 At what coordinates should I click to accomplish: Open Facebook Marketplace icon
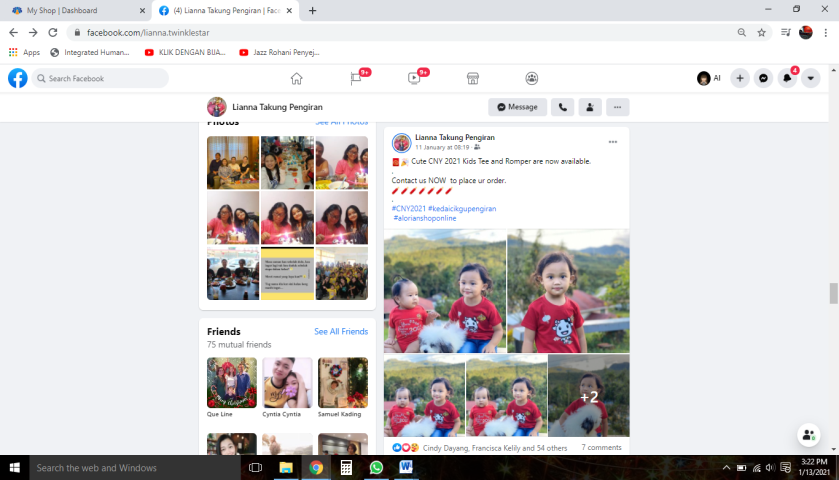pyautogui.click(x=473, y=78)
